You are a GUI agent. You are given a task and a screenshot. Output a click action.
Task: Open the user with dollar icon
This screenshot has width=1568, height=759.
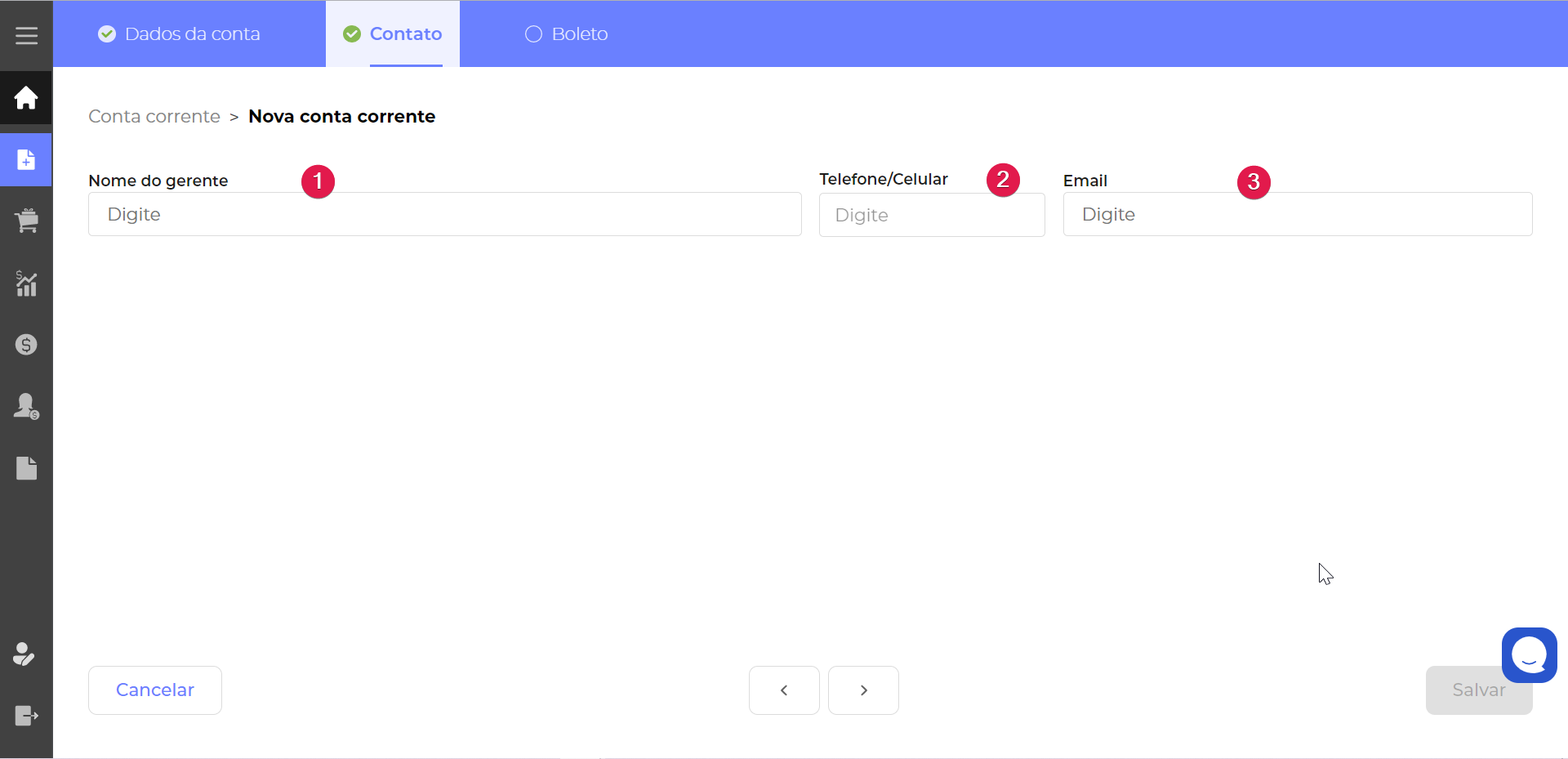point(26,406)
